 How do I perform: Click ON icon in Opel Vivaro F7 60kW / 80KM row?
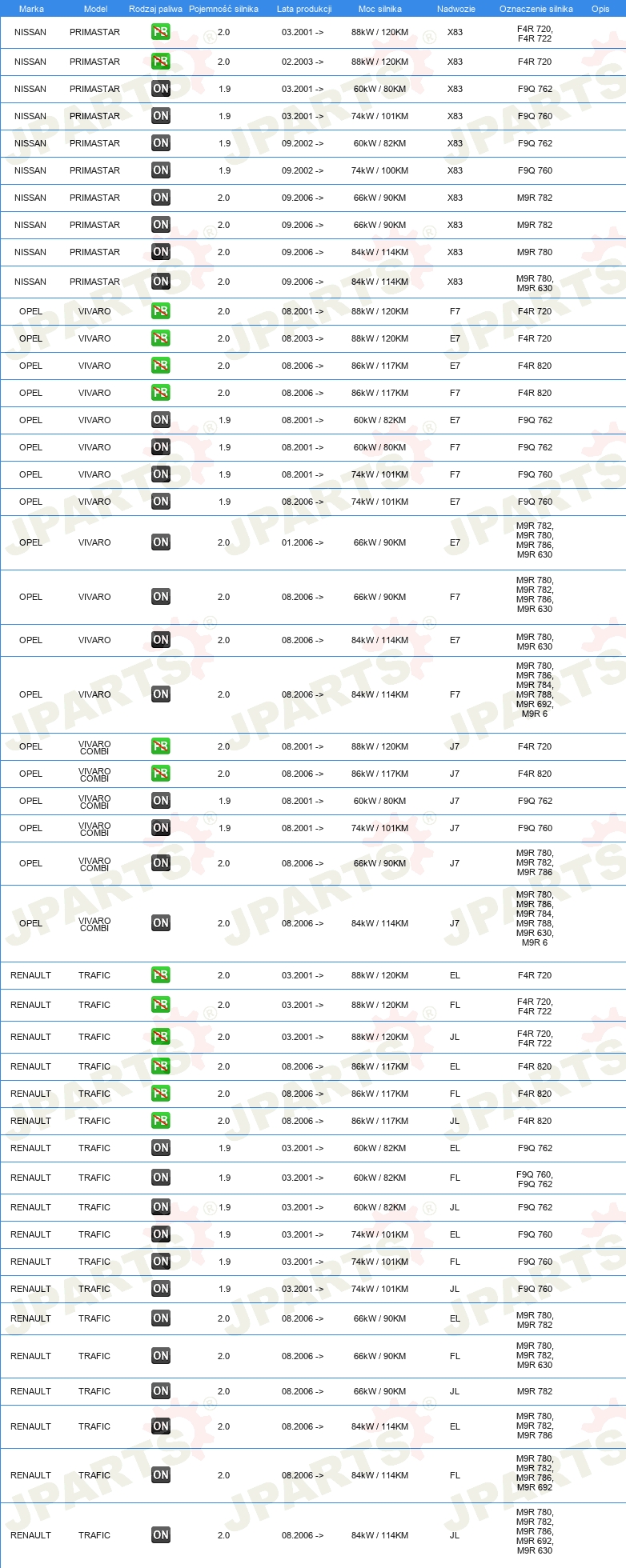point(161,447)
